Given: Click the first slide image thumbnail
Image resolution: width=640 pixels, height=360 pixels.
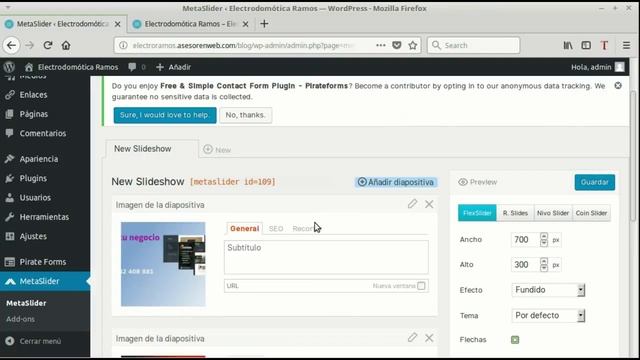Looking at the screenshot, I should (163, 264).
